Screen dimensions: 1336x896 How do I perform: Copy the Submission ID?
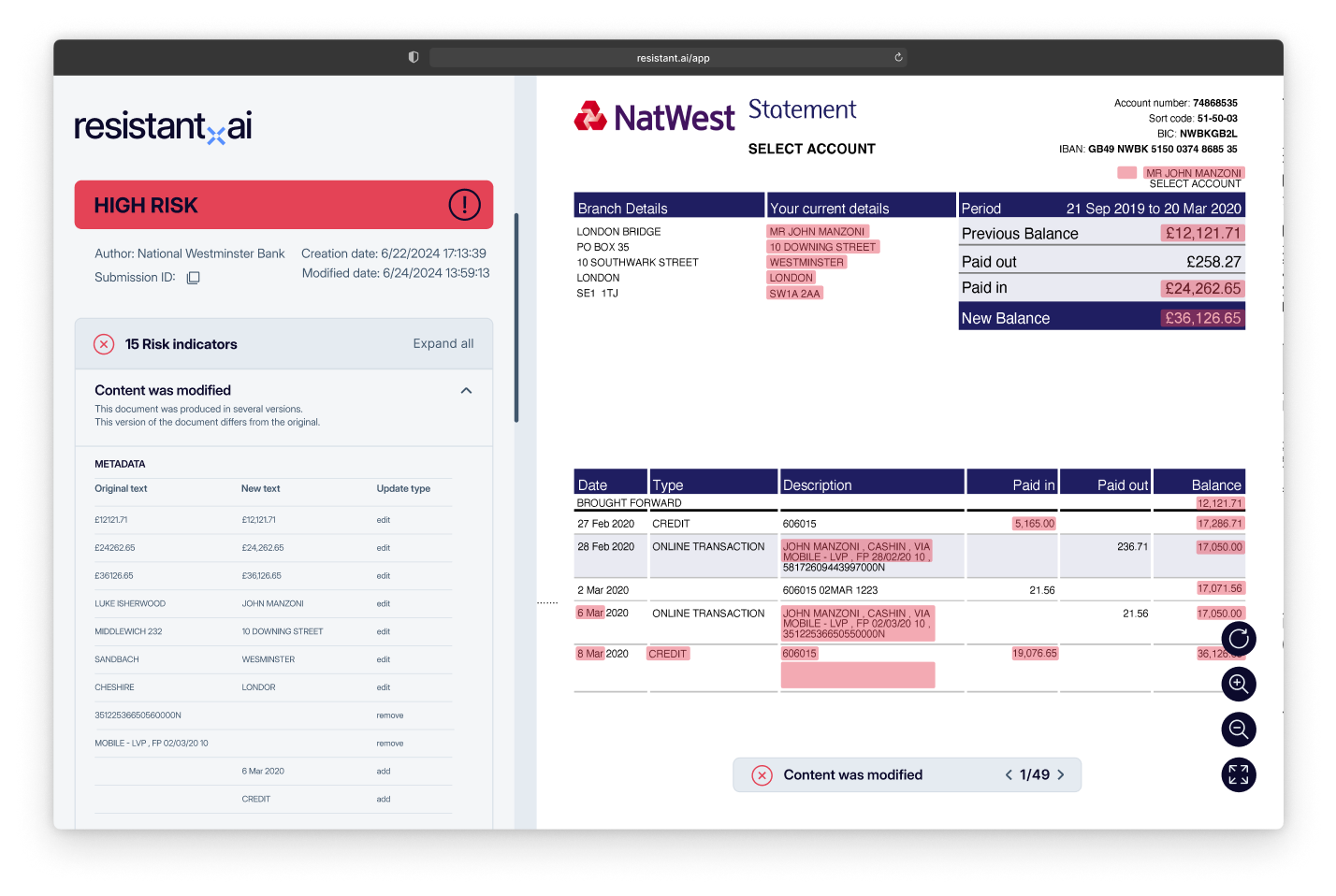pos(194,278)
